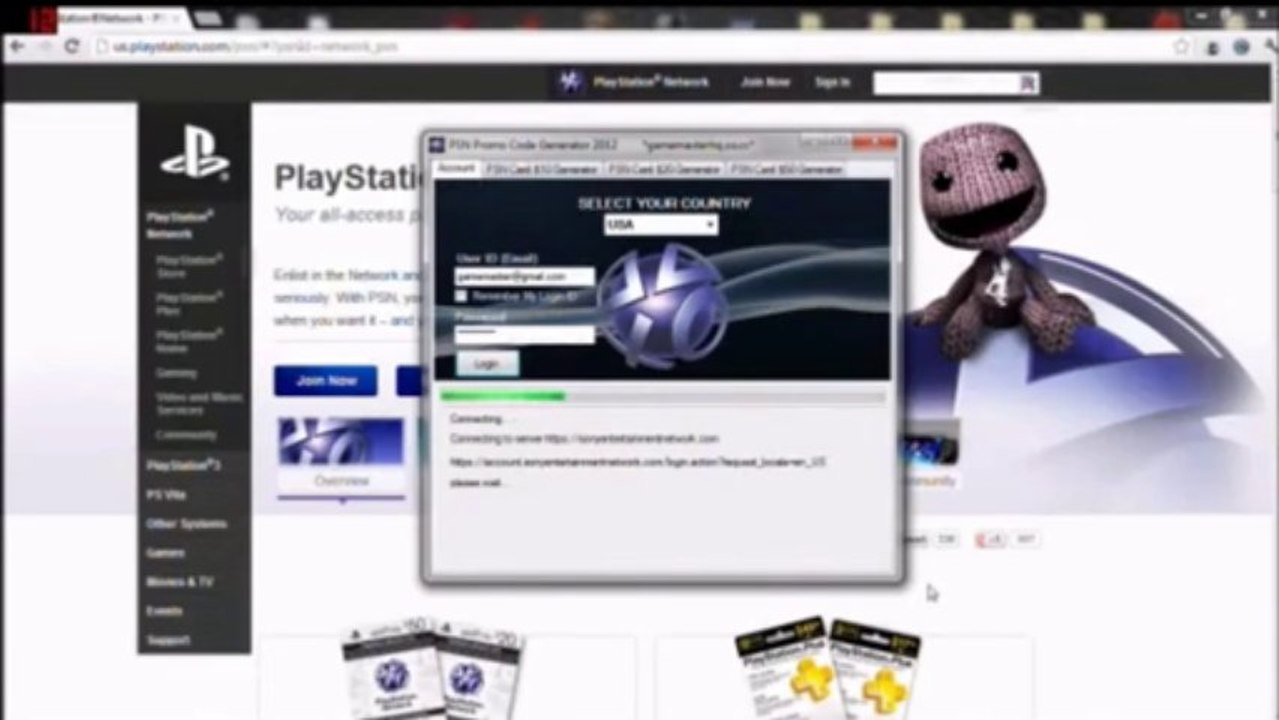1279x720 pixels.
Task: Click the PlayStation heading text on page
Action: [x=347, y=178]
